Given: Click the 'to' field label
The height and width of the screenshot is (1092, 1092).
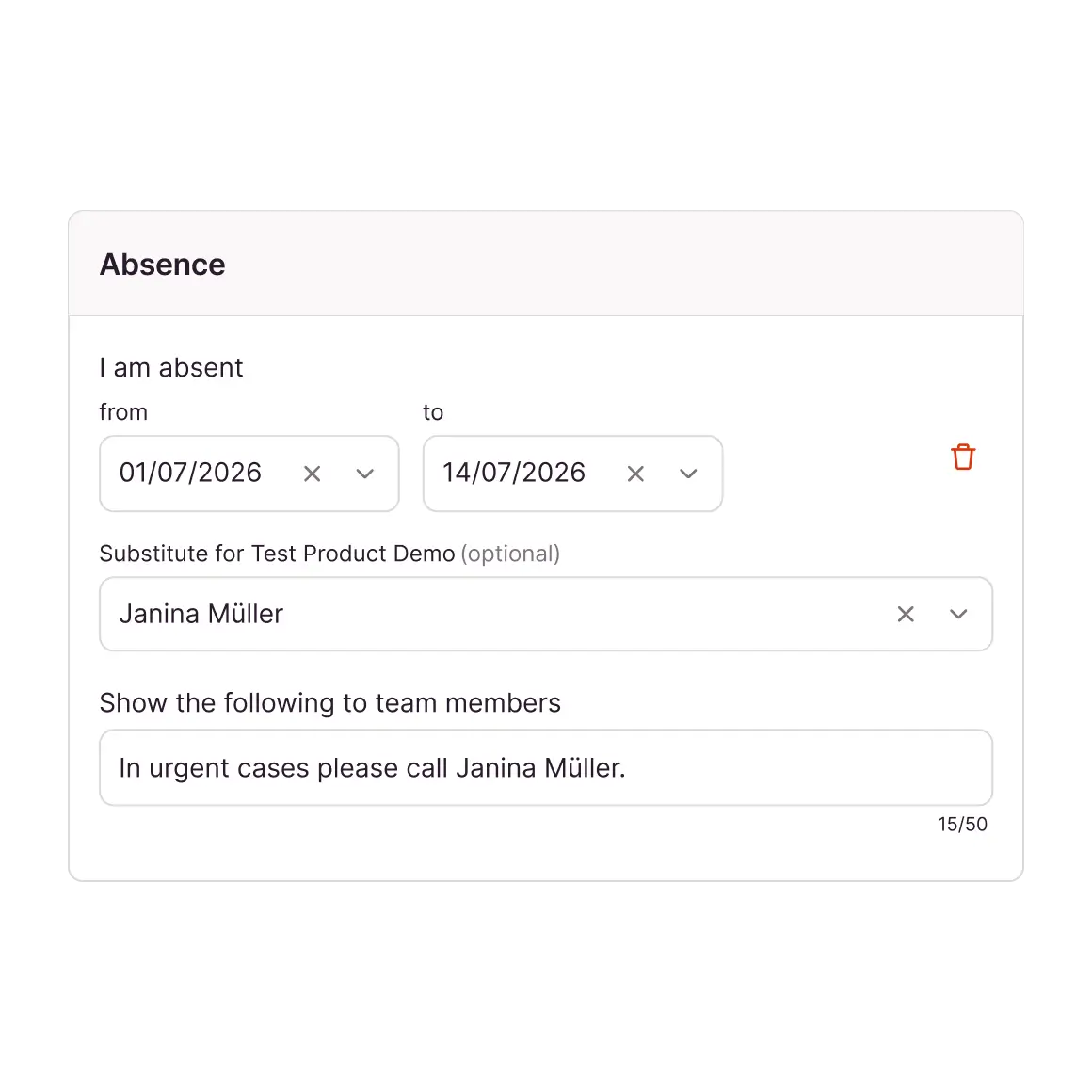Looking at the screenshot, I should 433,412.
